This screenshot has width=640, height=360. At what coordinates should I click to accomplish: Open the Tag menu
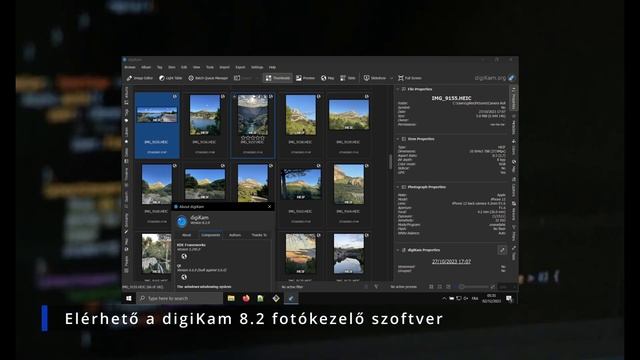[x=160, y=67]
